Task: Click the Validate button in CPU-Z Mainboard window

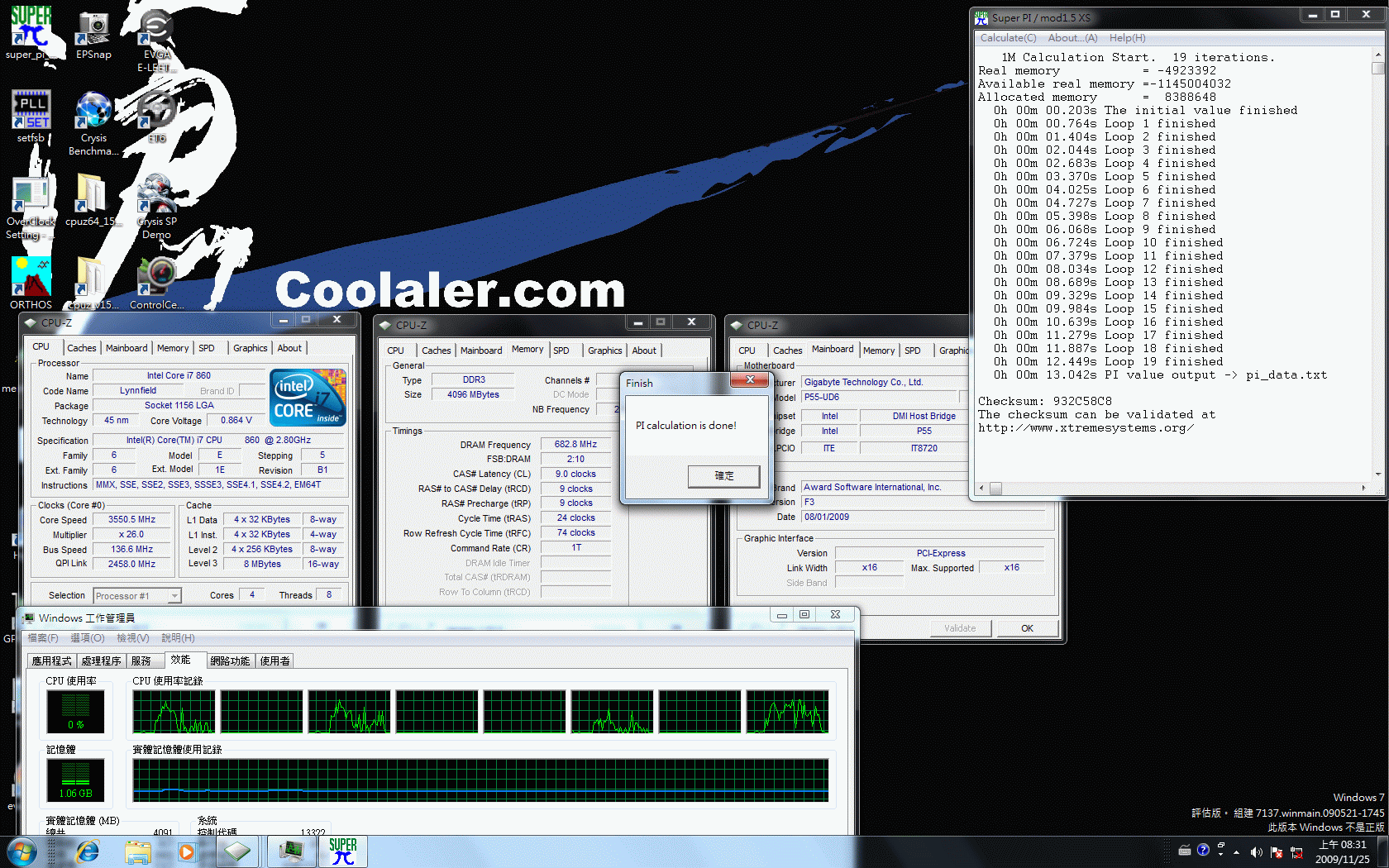Action: click(x=960, y=628)
